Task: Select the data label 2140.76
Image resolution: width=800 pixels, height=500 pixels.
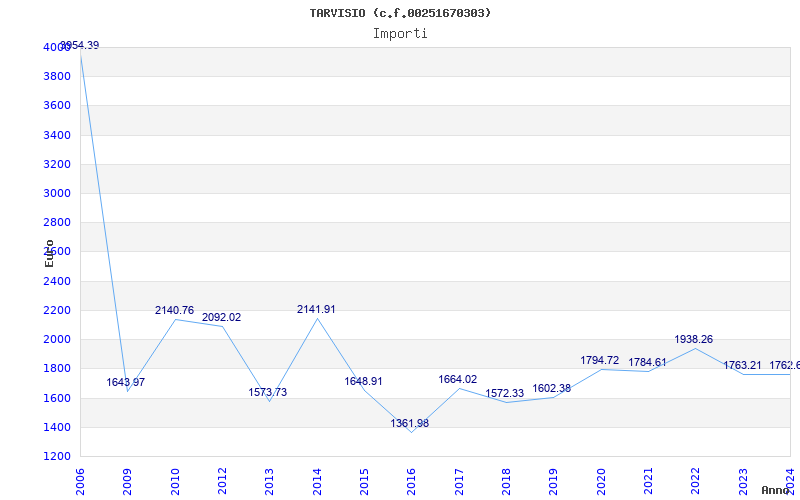Action: [x=174, y=310]
